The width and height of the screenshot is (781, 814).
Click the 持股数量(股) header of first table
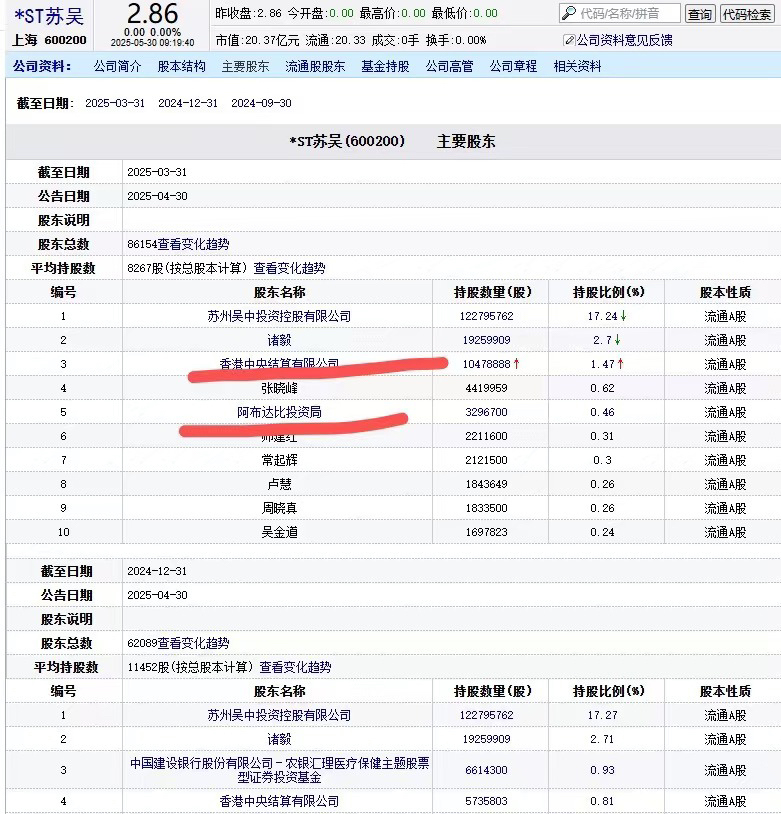point(493,292)
